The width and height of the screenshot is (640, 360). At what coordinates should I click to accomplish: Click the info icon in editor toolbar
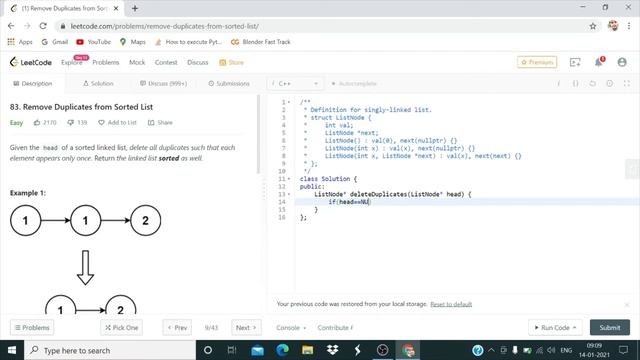[x=558, y=83]
